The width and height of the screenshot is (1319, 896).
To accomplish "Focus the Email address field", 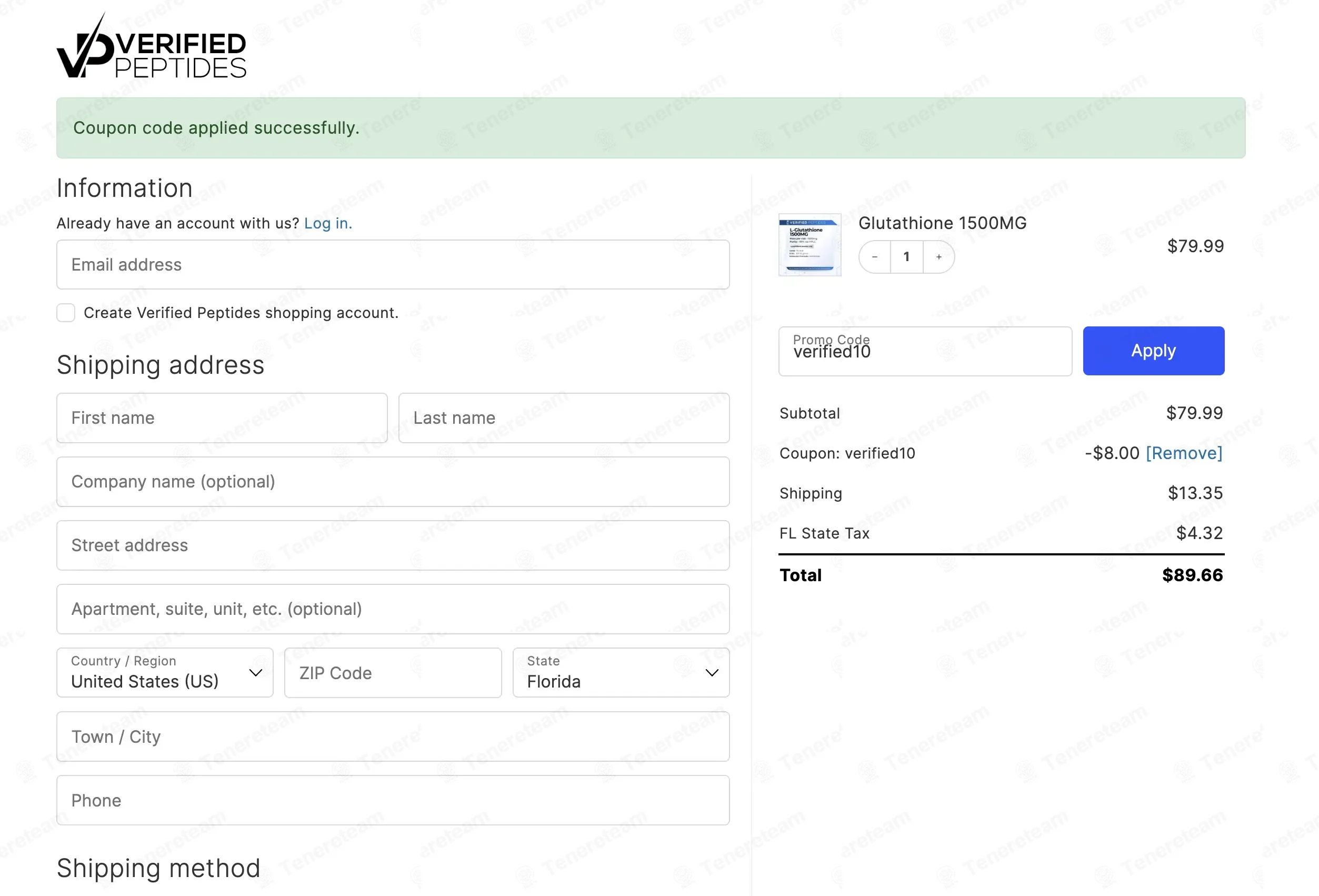I will coord(392,265).
